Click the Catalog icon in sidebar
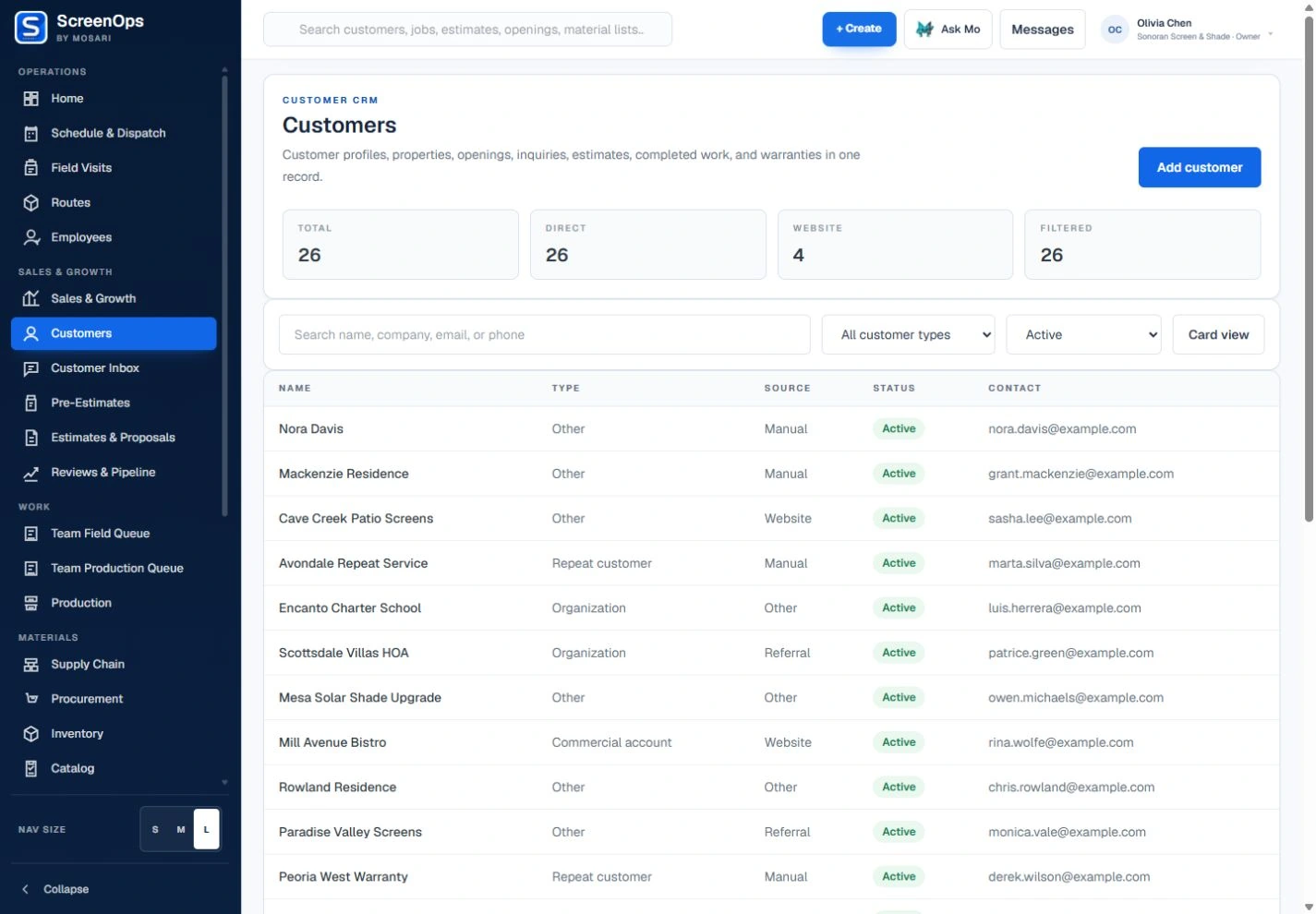Viewport: 1316px width, 914px height. (31, 769)
